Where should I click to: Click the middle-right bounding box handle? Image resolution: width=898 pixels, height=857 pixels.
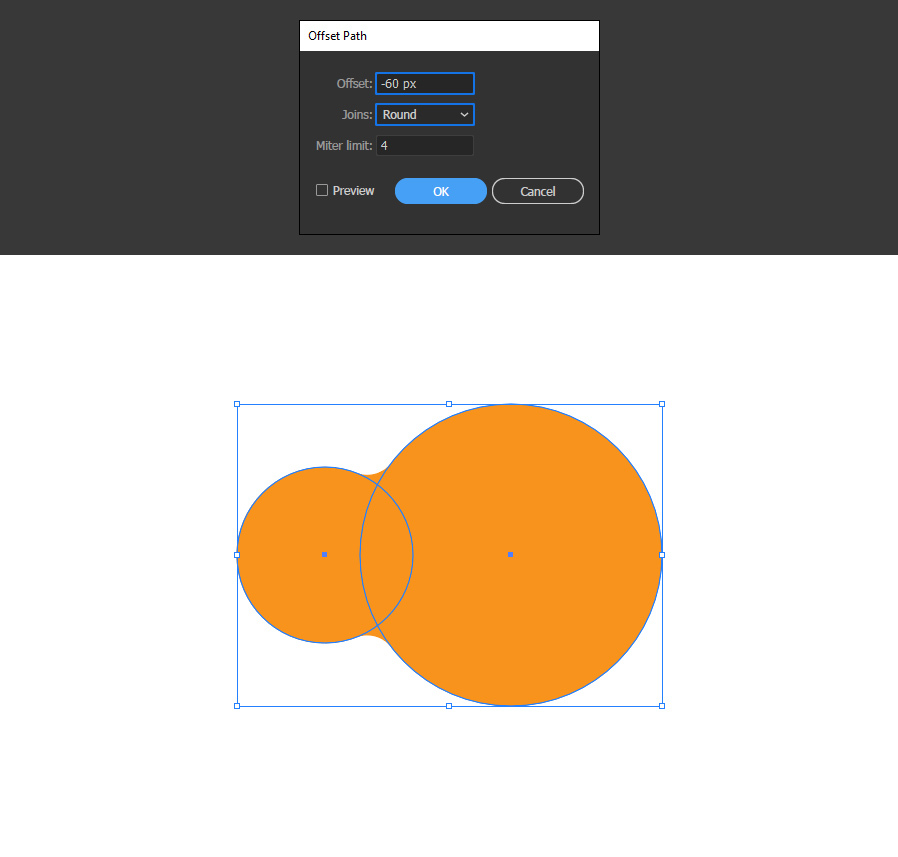click(x=662, y=555)
